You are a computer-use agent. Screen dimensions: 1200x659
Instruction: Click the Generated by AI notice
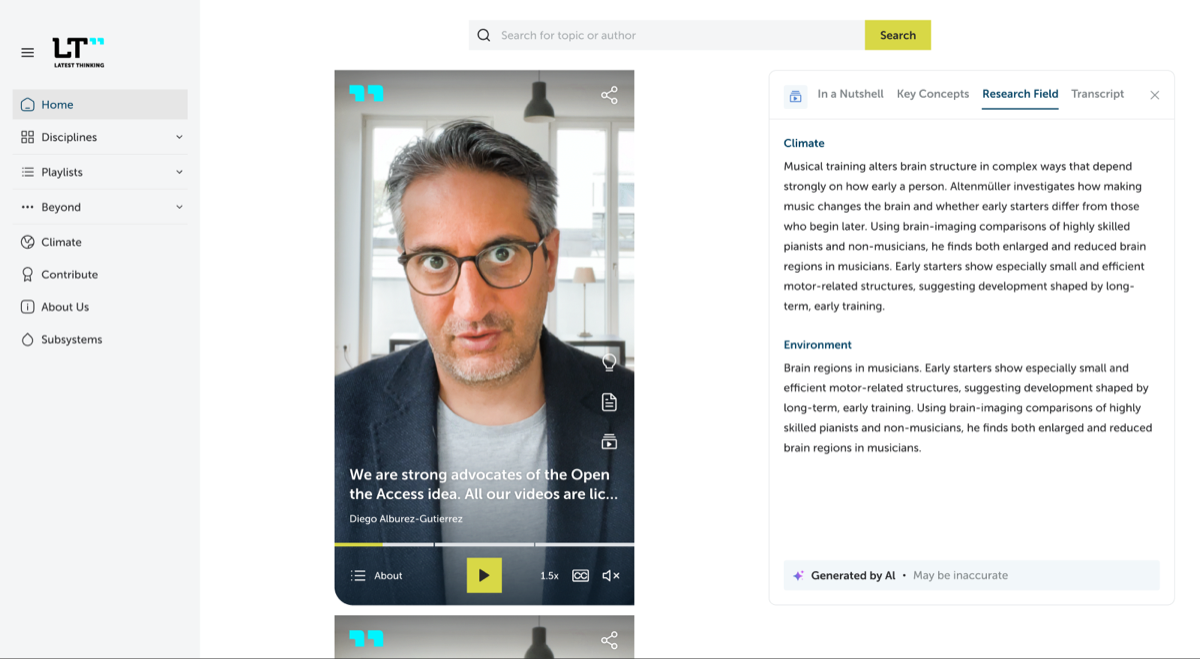[971, 575]
